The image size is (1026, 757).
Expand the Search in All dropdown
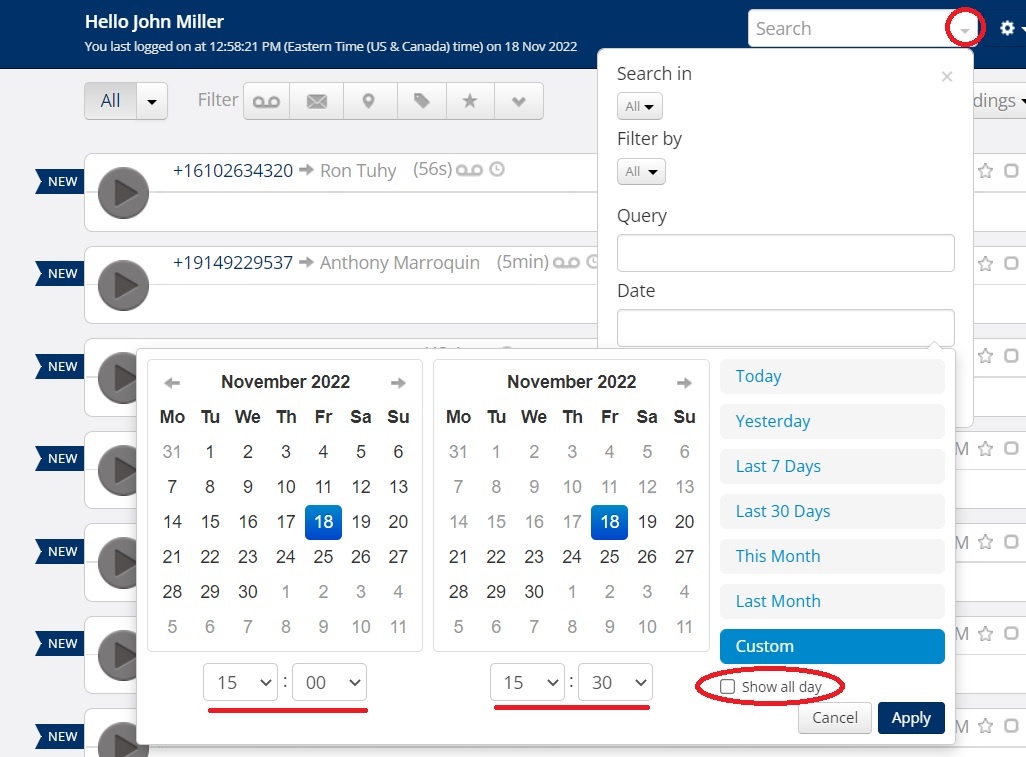pos(639,106)
